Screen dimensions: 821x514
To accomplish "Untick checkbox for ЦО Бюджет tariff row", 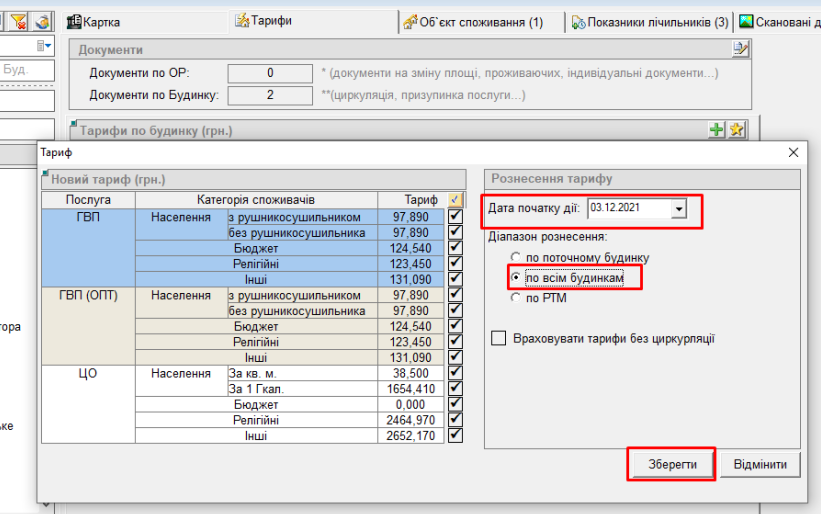I will [x=456, y=404].
